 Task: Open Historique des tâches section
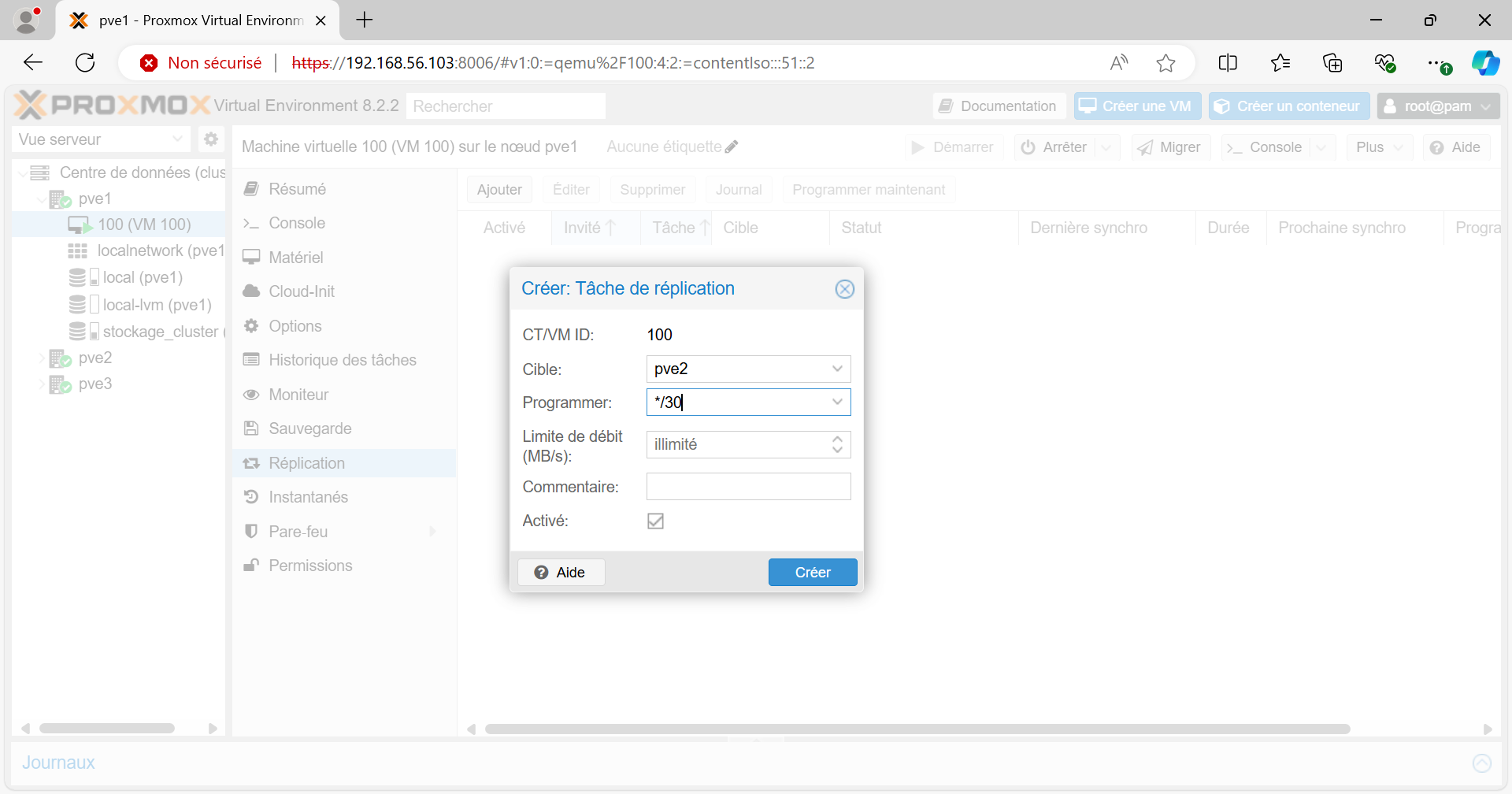coord(344,360)
